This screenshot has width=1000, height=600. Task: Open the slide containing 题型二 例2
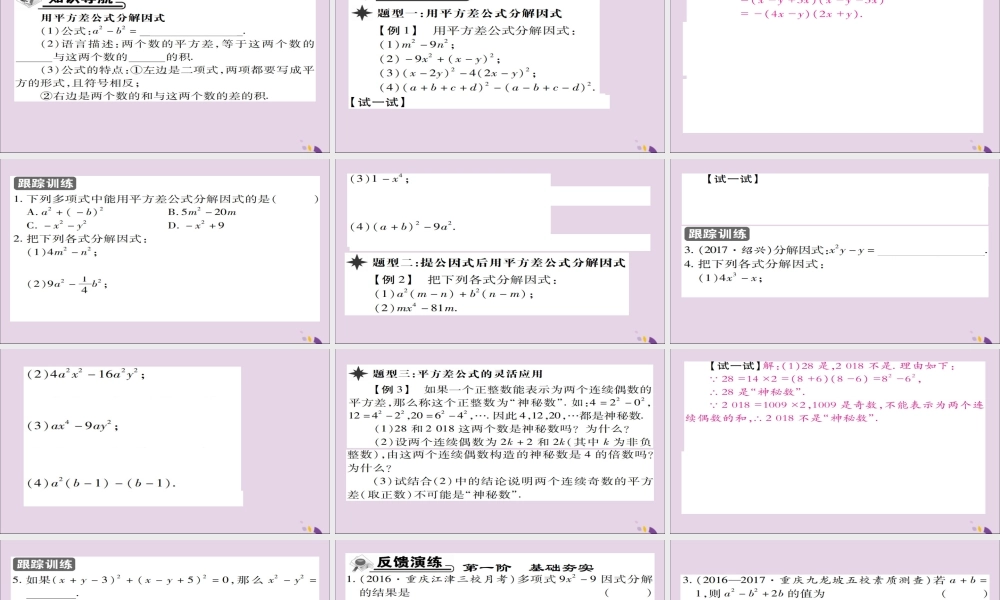(499, 251)
